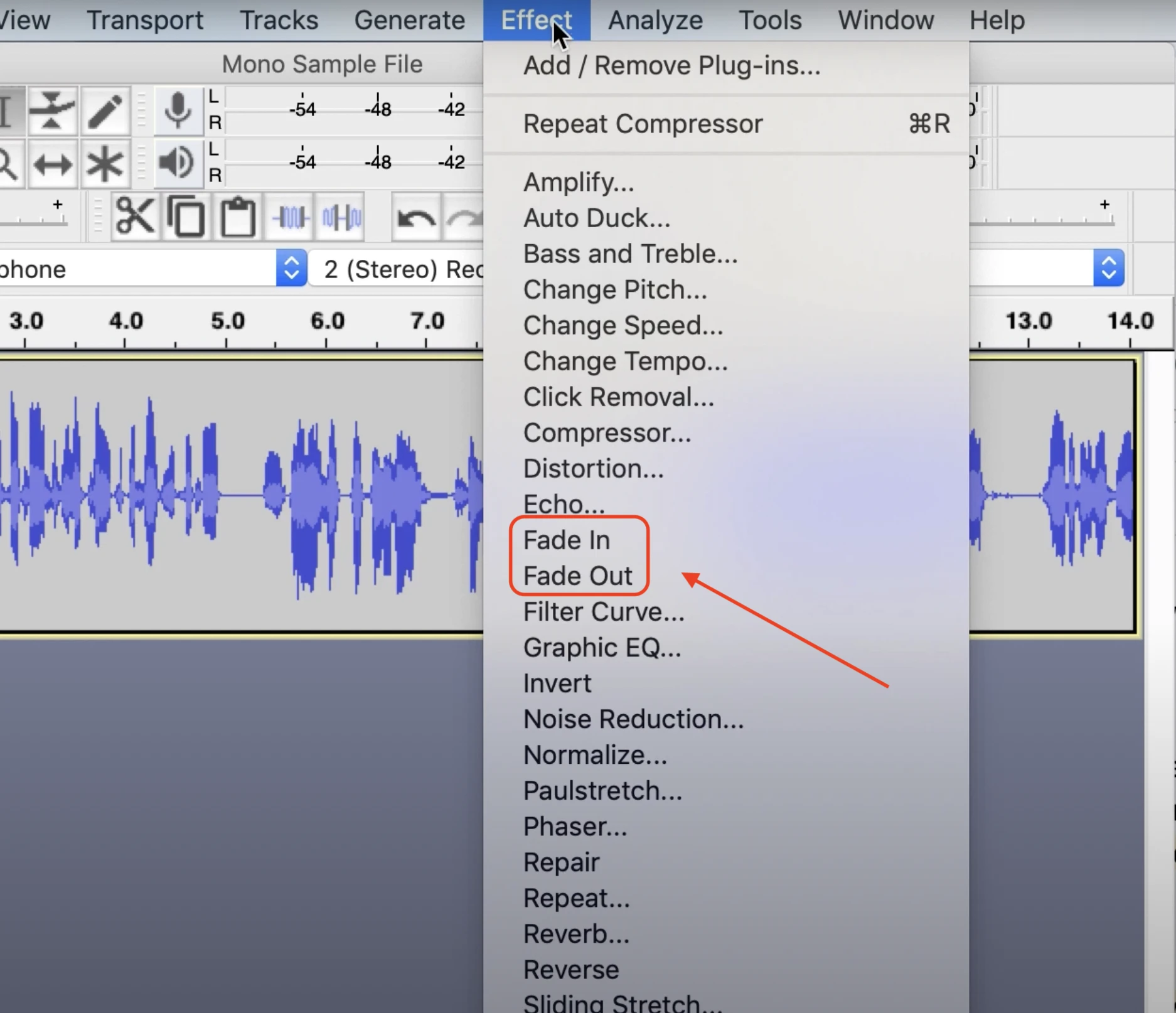Click the microphone recording meter icon
The width and height of the screenshot is (1176, 1013).
pos(178,110)
